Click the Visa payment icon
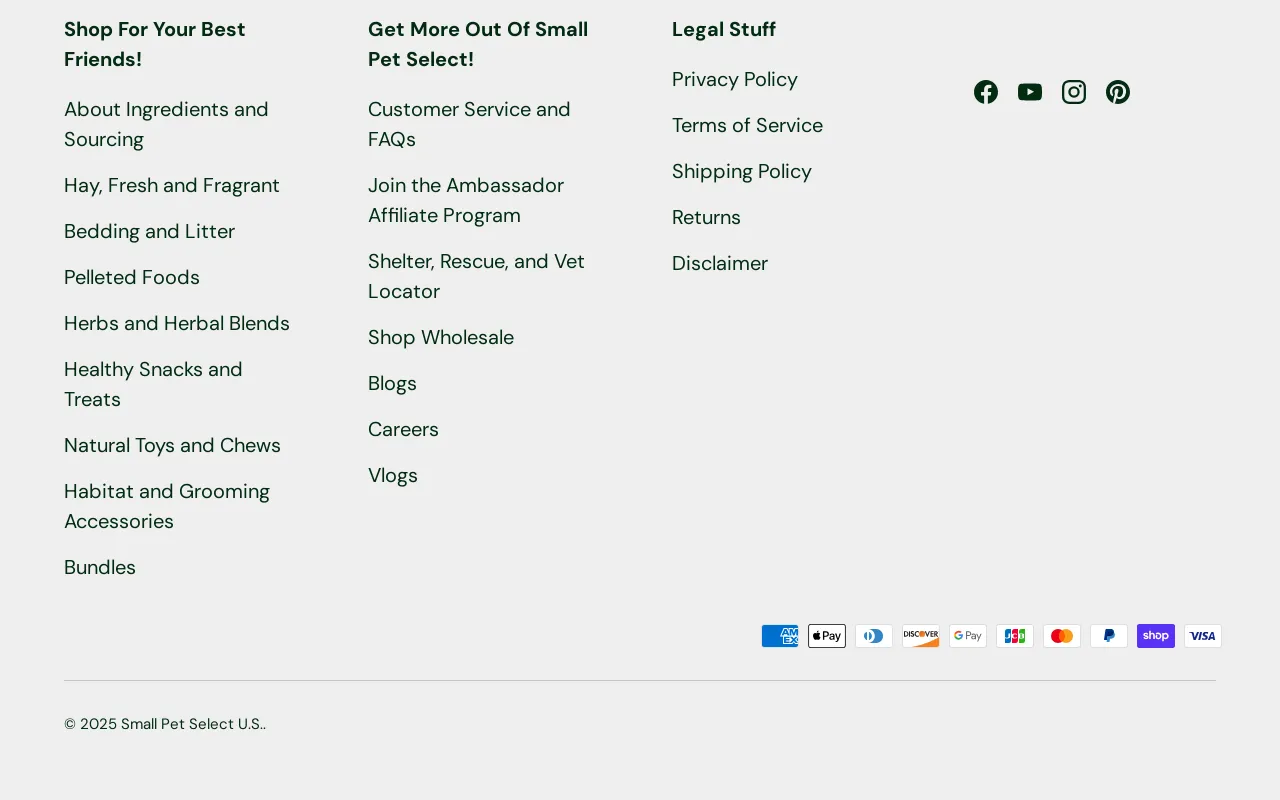The height and width of the screenshot is (800, 1280). click(1203, 636)
